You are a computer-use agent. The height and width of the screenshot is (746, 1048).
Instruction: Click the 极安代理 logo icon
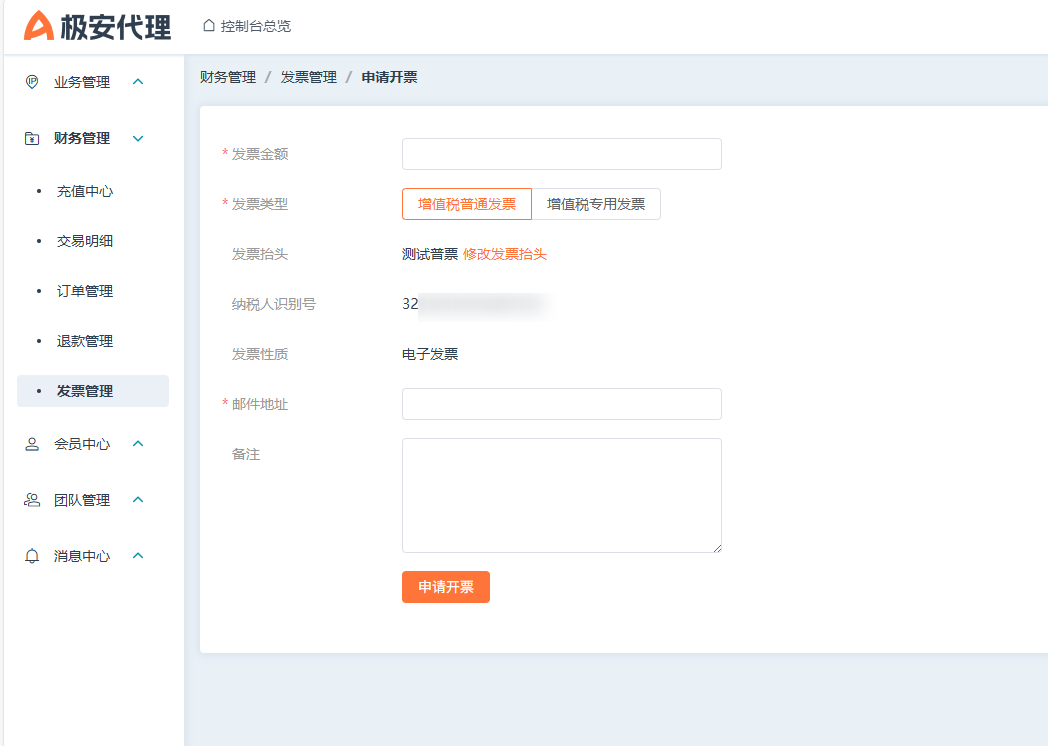(x=39, y=26)
